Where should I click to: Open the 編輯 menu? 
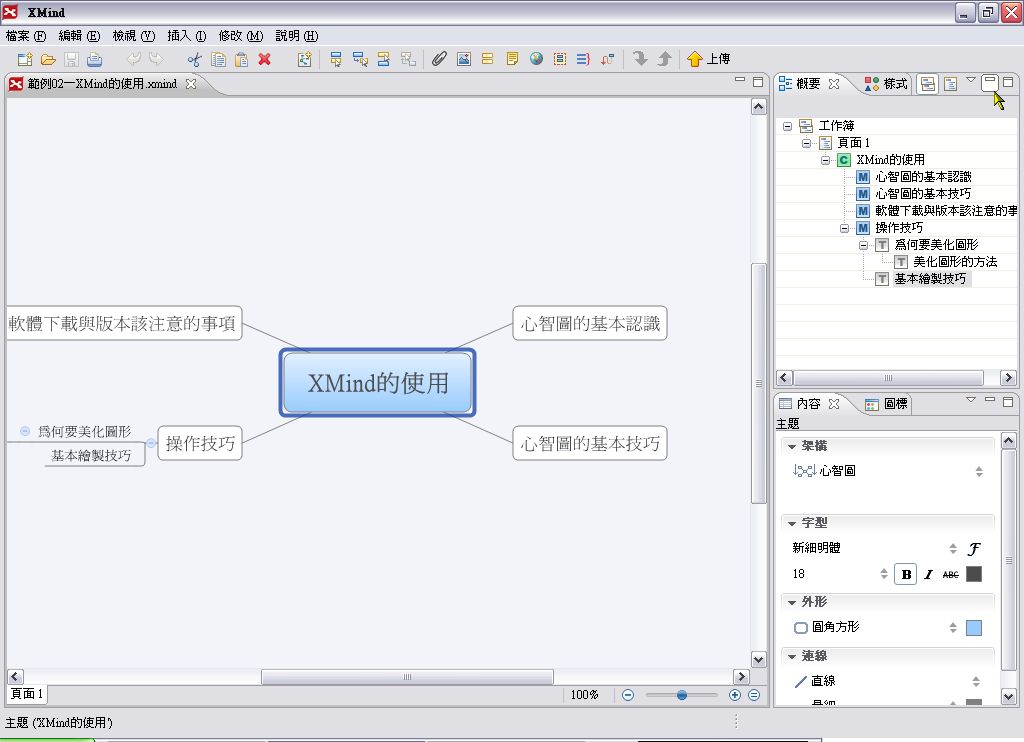(x=79, y=36)
